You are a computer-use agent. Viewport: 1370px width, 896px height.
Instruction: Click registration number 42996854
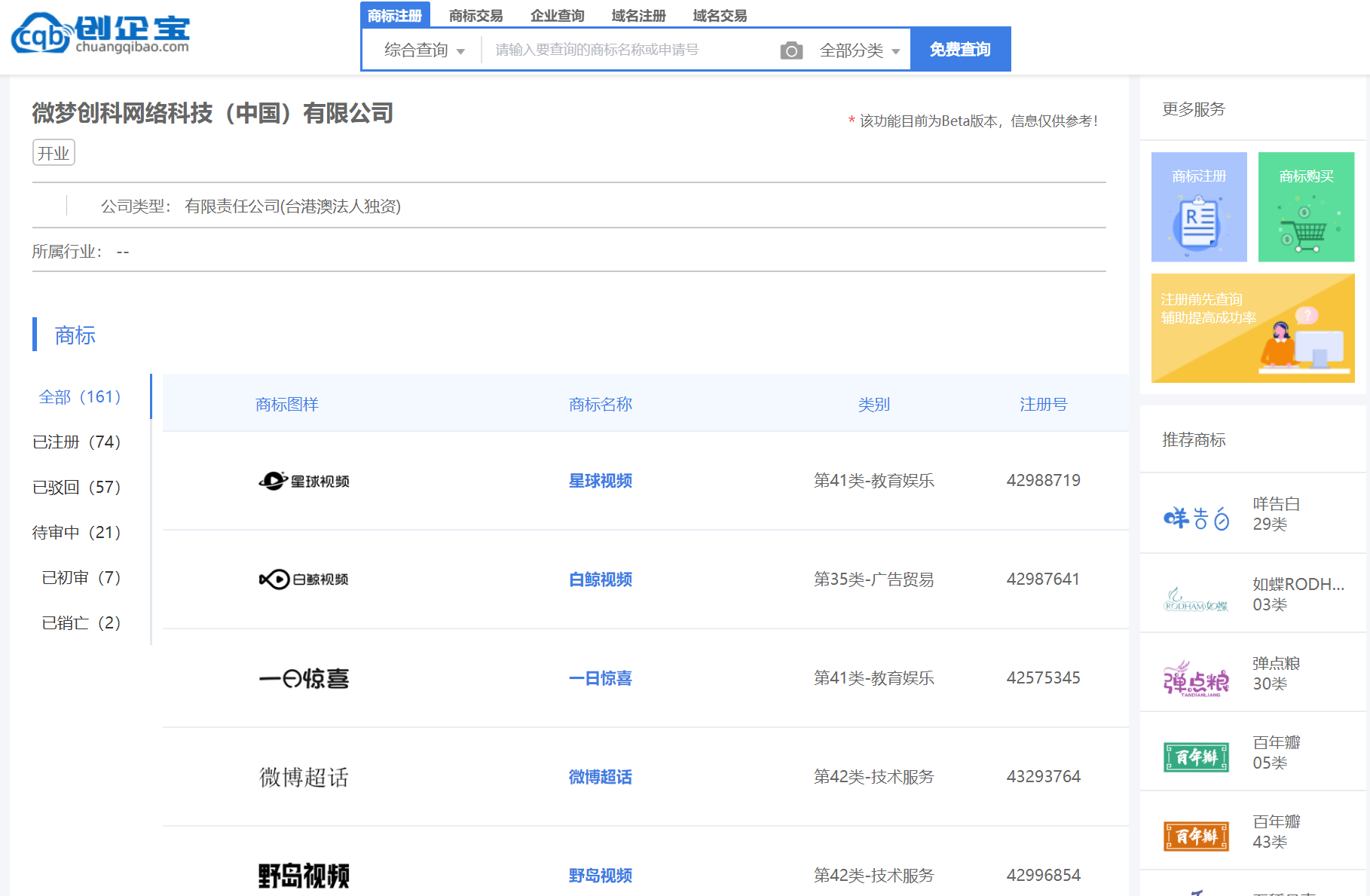tap(1044, 875)
